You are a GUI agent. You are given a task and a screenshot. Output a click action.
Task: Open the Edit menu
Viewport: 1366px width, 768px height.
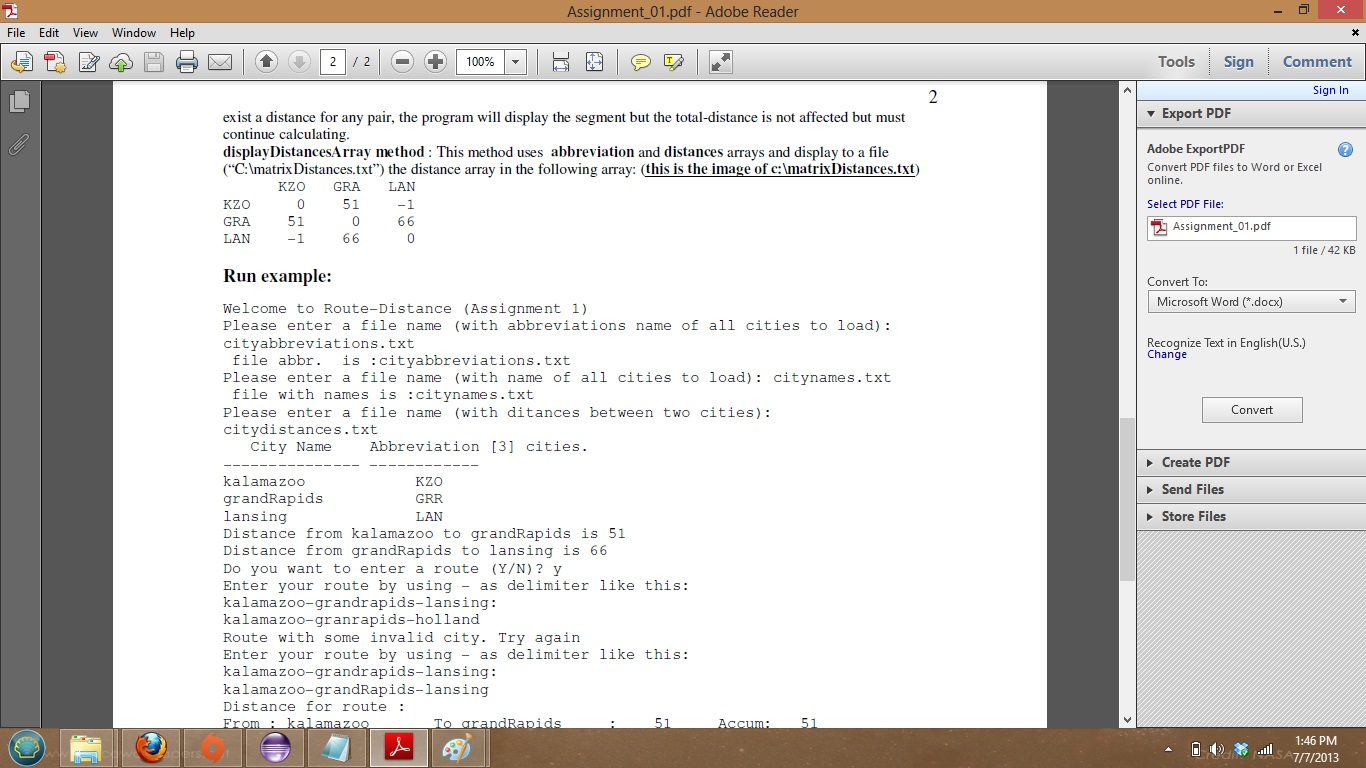click(49, 33)
